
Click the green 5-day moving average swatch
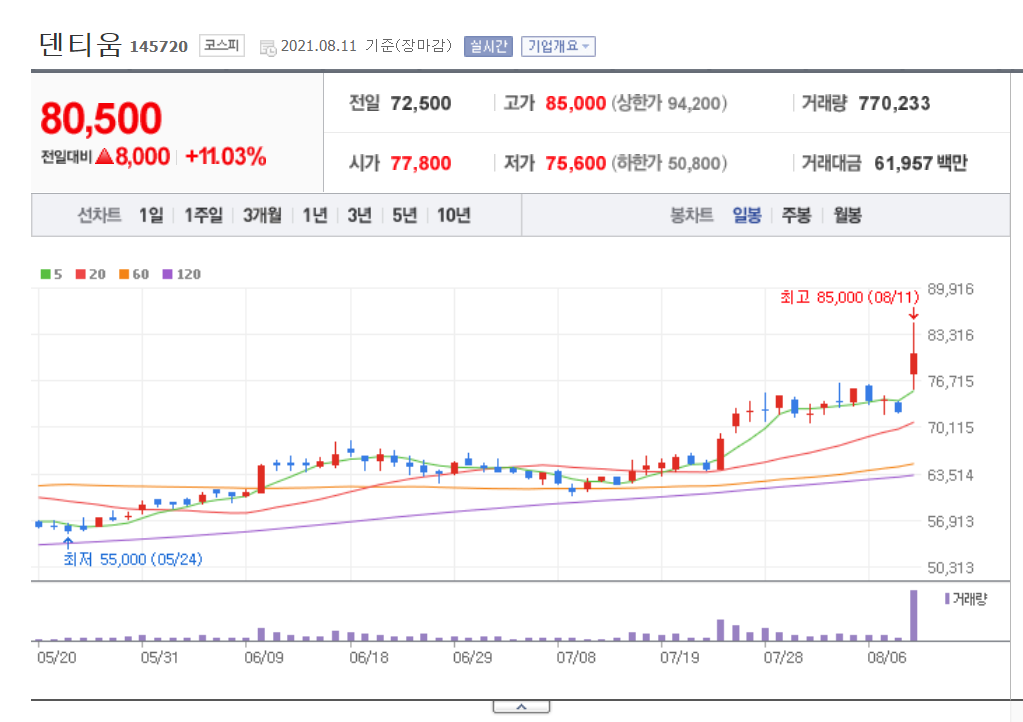[46, 275]
